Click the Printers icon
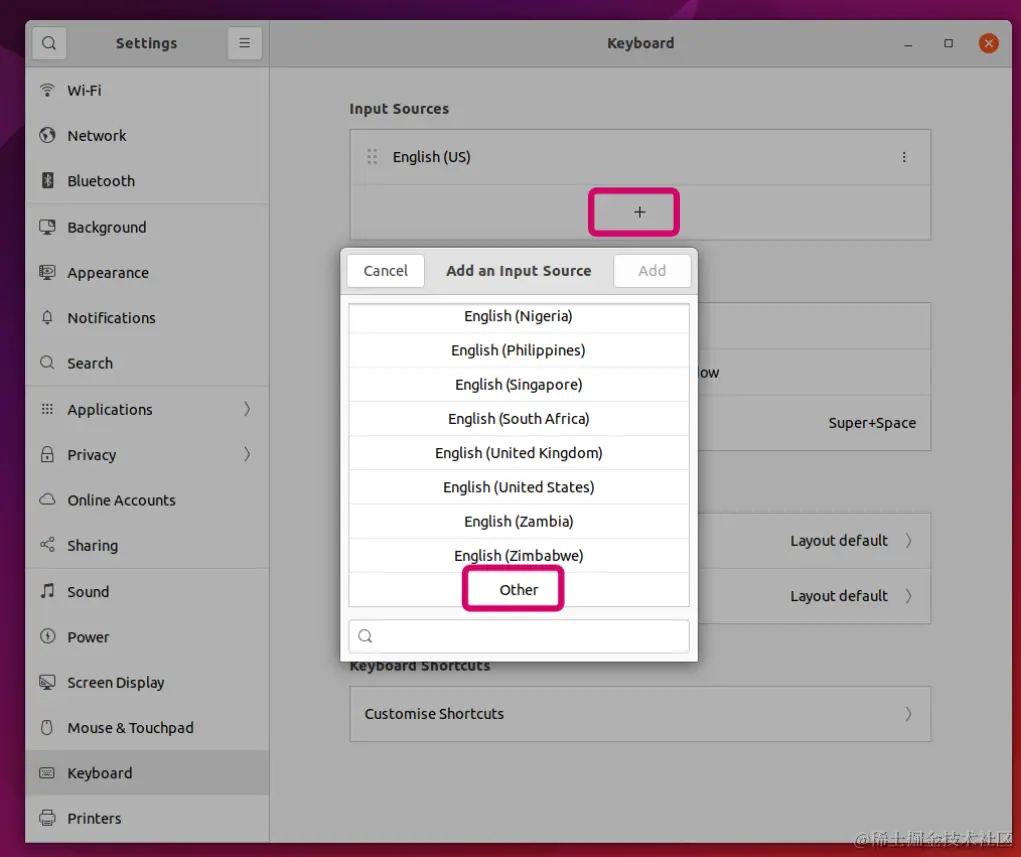1021x857 pixels. point(47,817)
